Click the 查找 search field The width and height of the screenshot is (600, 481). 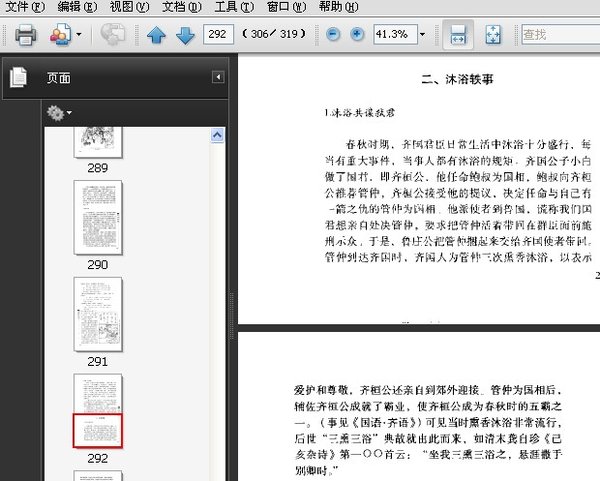[x=561, y=34]
